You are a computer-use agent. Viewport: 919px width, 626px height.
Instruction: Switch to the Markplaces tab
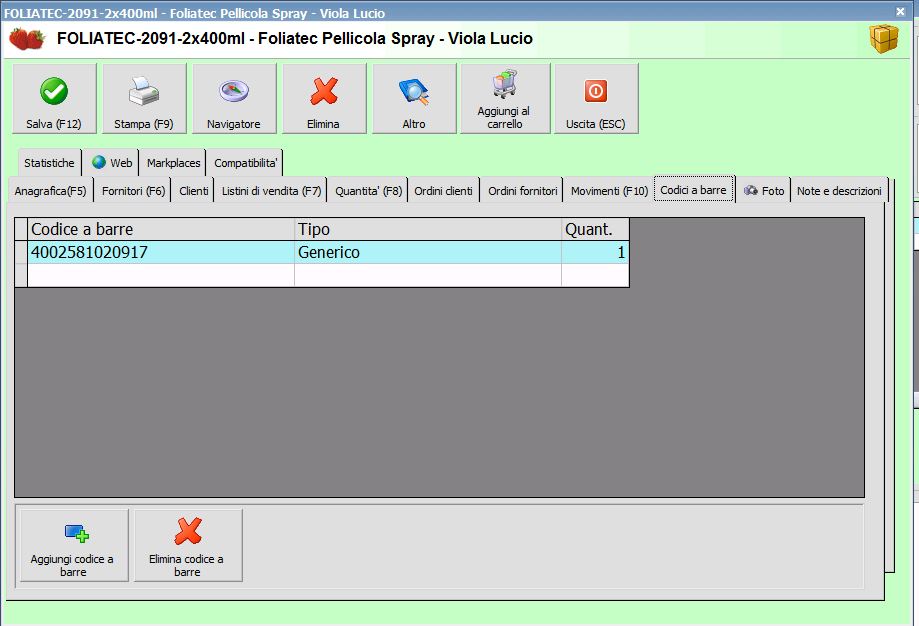tap(173, 162)
